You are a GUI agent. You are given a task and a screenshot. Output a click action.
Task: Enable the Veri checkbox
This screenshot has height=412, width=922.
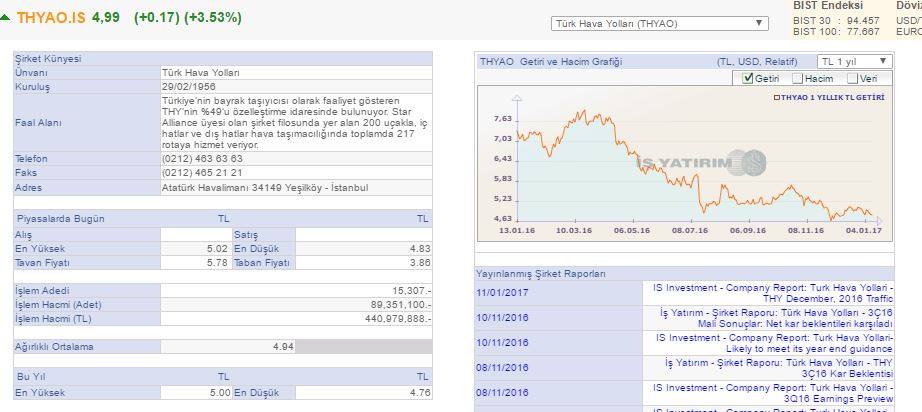point(852,78)
